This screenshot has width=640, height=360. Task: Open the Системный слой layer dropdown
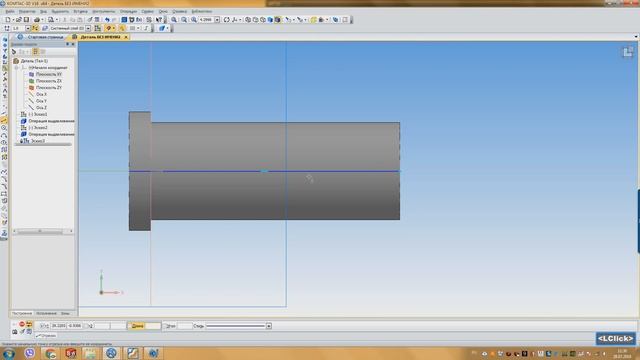(x=88, y=28)
